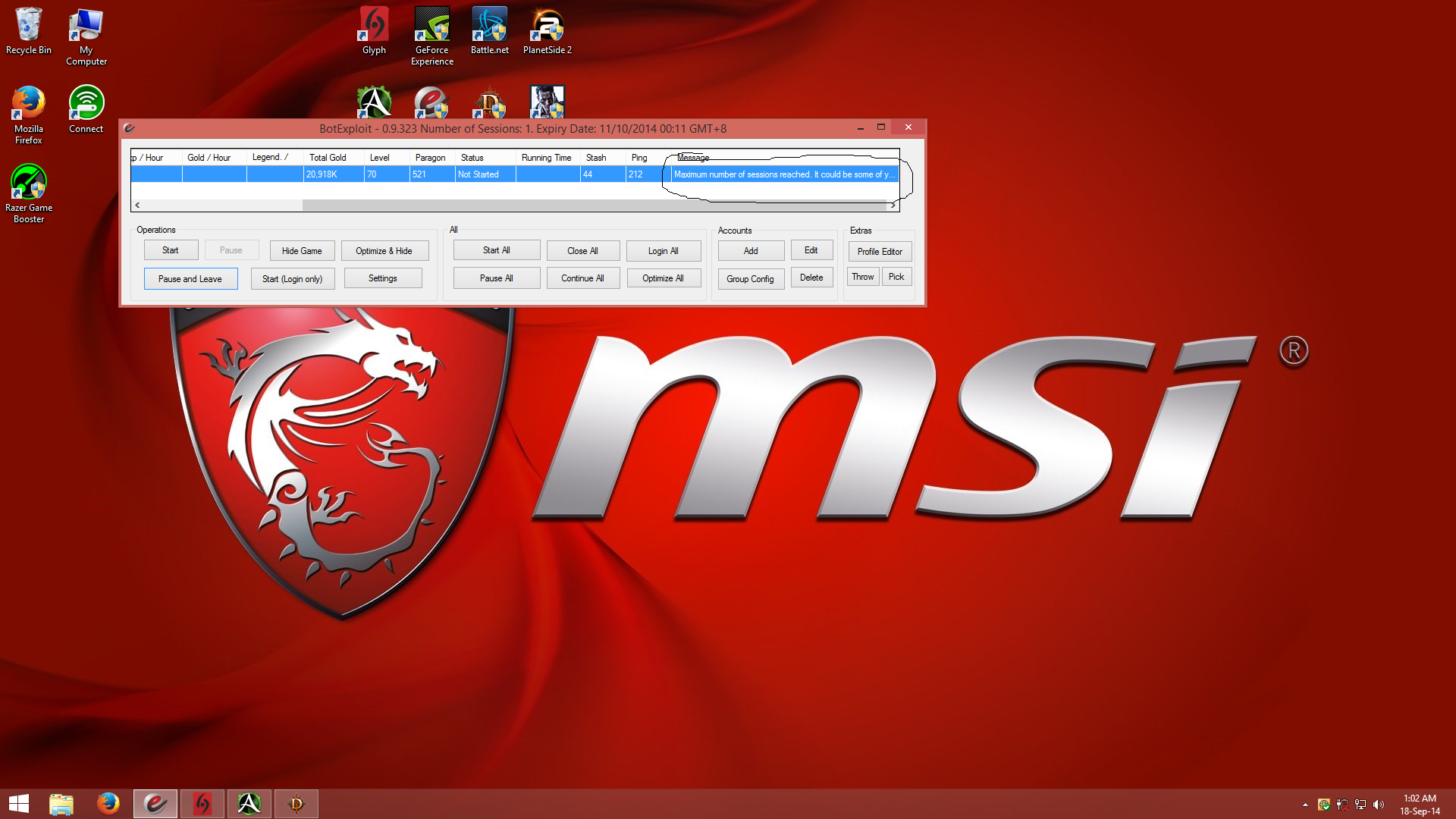Click the Hide Game button
Image resolution: width=1456 pixels, height=819 pixels.
(302, 251)
